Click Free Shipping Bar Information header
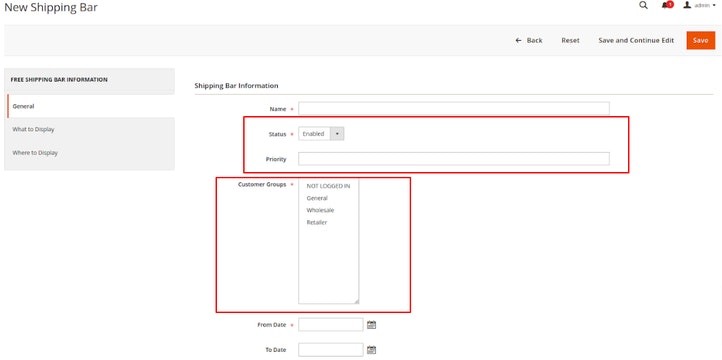722x360 pixels. click(x=59, y=80)
